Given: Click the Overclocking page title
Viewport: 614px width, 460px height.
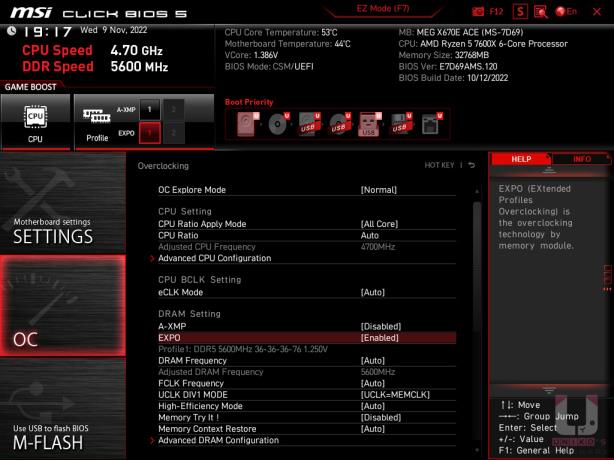Looking at the screenshot, I should [163, 166].
